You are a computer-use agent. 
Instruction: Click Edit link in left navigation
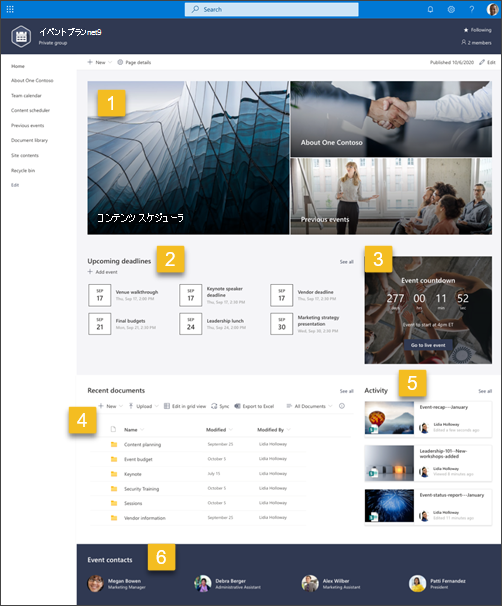point(15,185)
